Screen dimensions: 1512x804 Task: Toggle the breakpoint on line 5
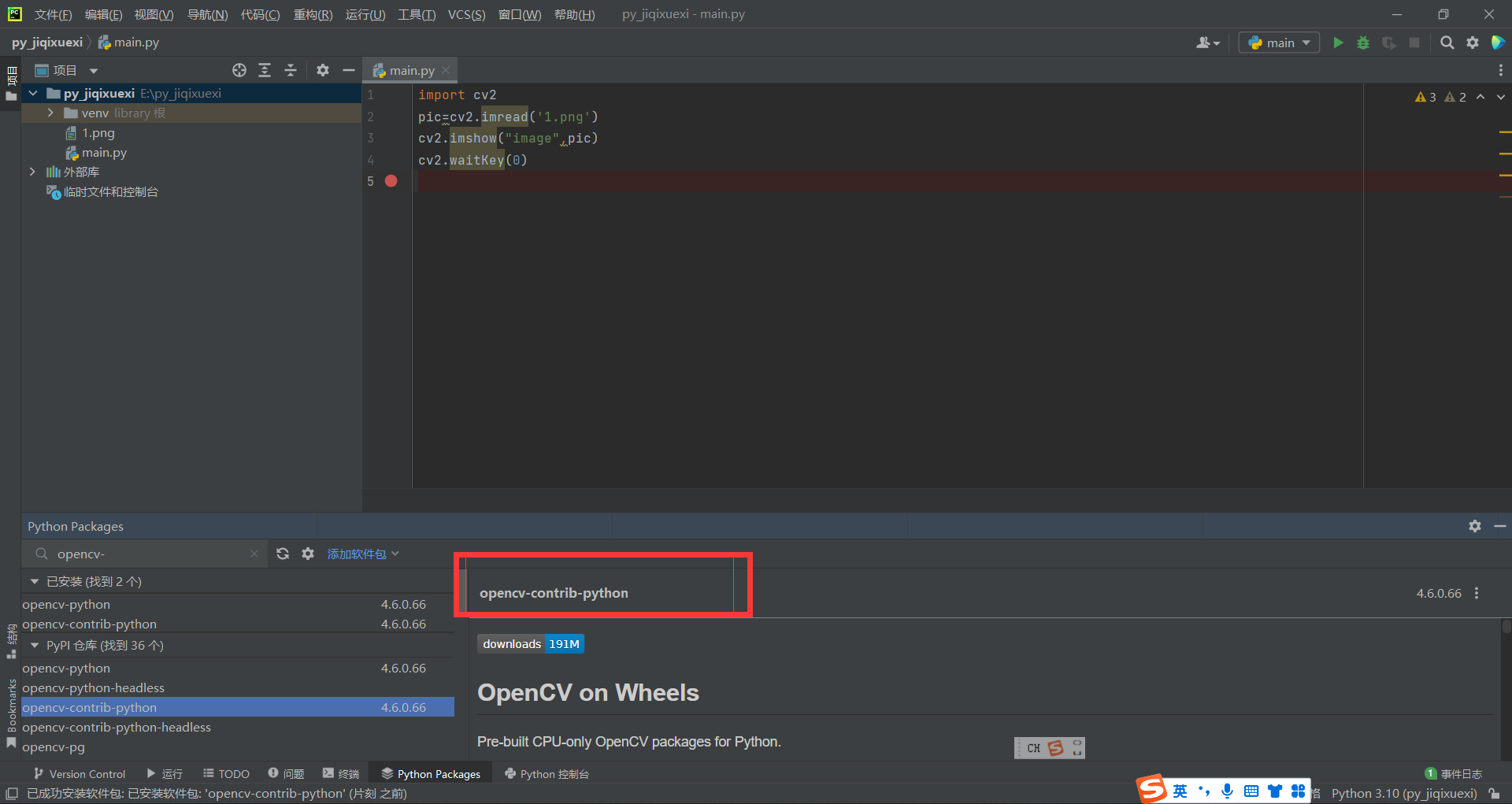(391, 181)
